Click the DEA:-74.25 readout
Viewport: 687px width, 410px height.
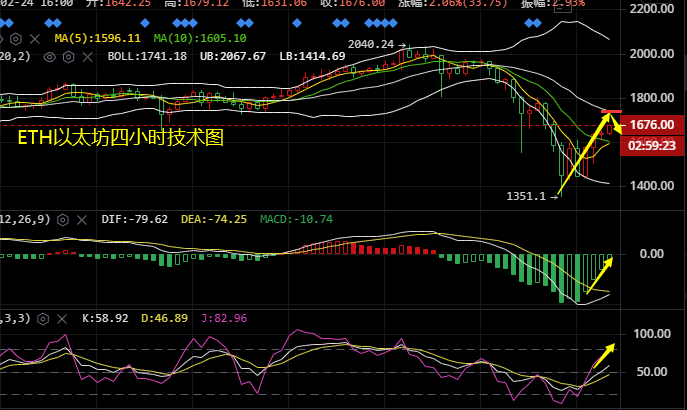click(x=214, y=219)
